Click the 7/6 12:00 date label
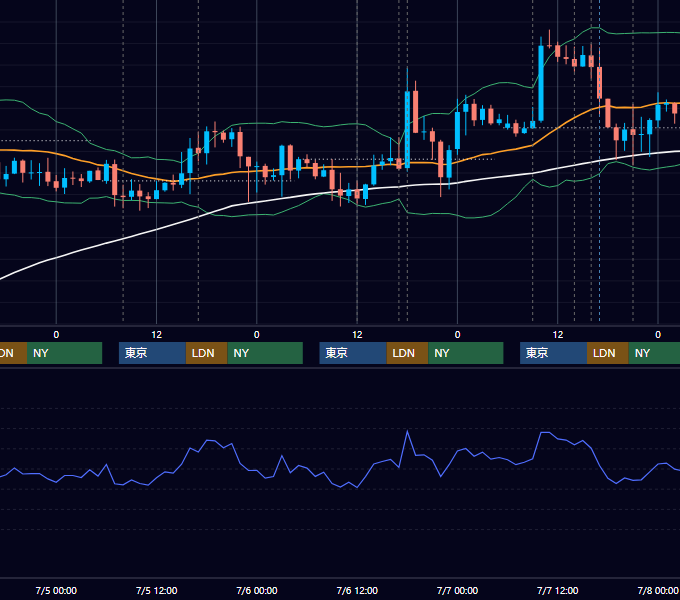This screenshot has width=680, height=600. click(x=357, y=590)
